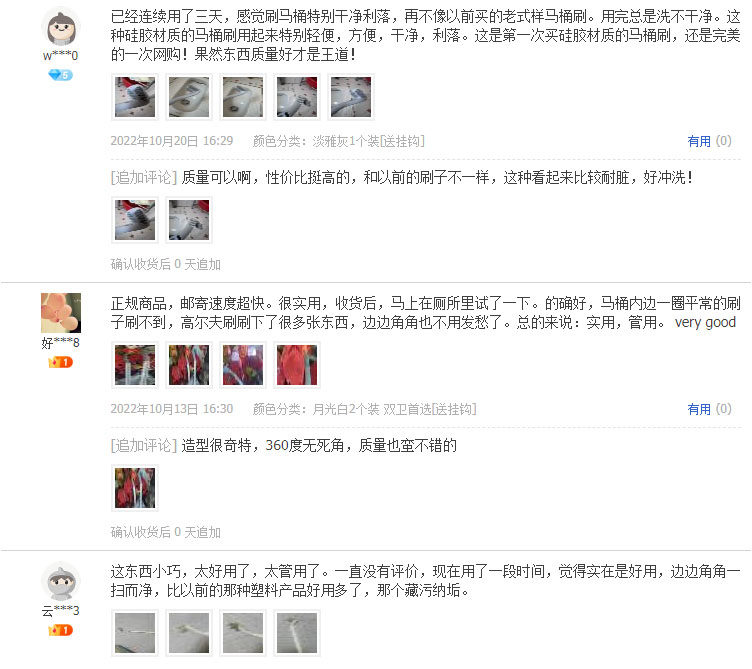Open the 好***8 reviewer's flower avatar
The image size is (752, 669).
click(61, 313)
